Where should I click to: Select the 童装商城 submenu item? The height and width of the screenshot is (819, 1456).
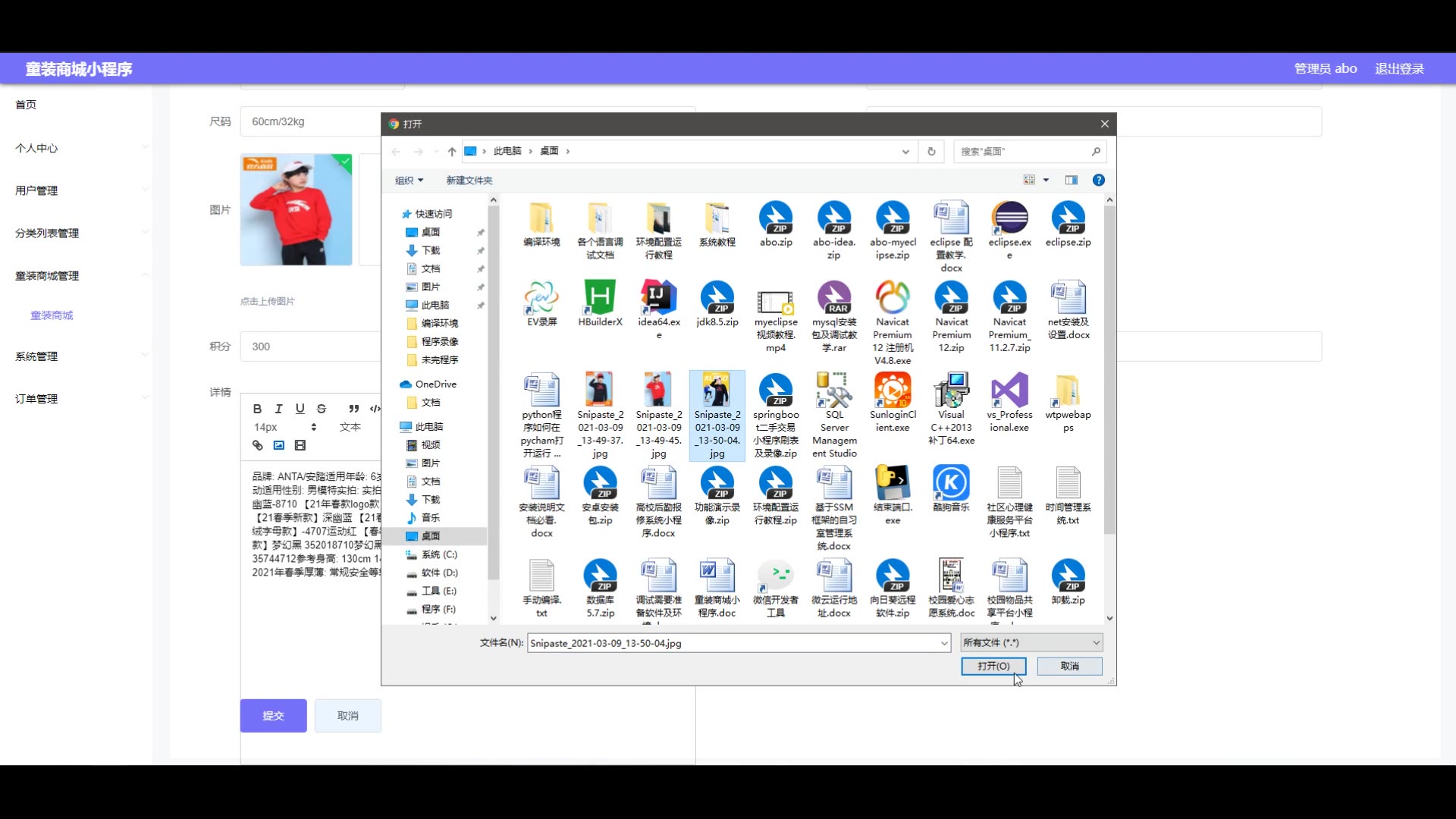tap(52, 315)
